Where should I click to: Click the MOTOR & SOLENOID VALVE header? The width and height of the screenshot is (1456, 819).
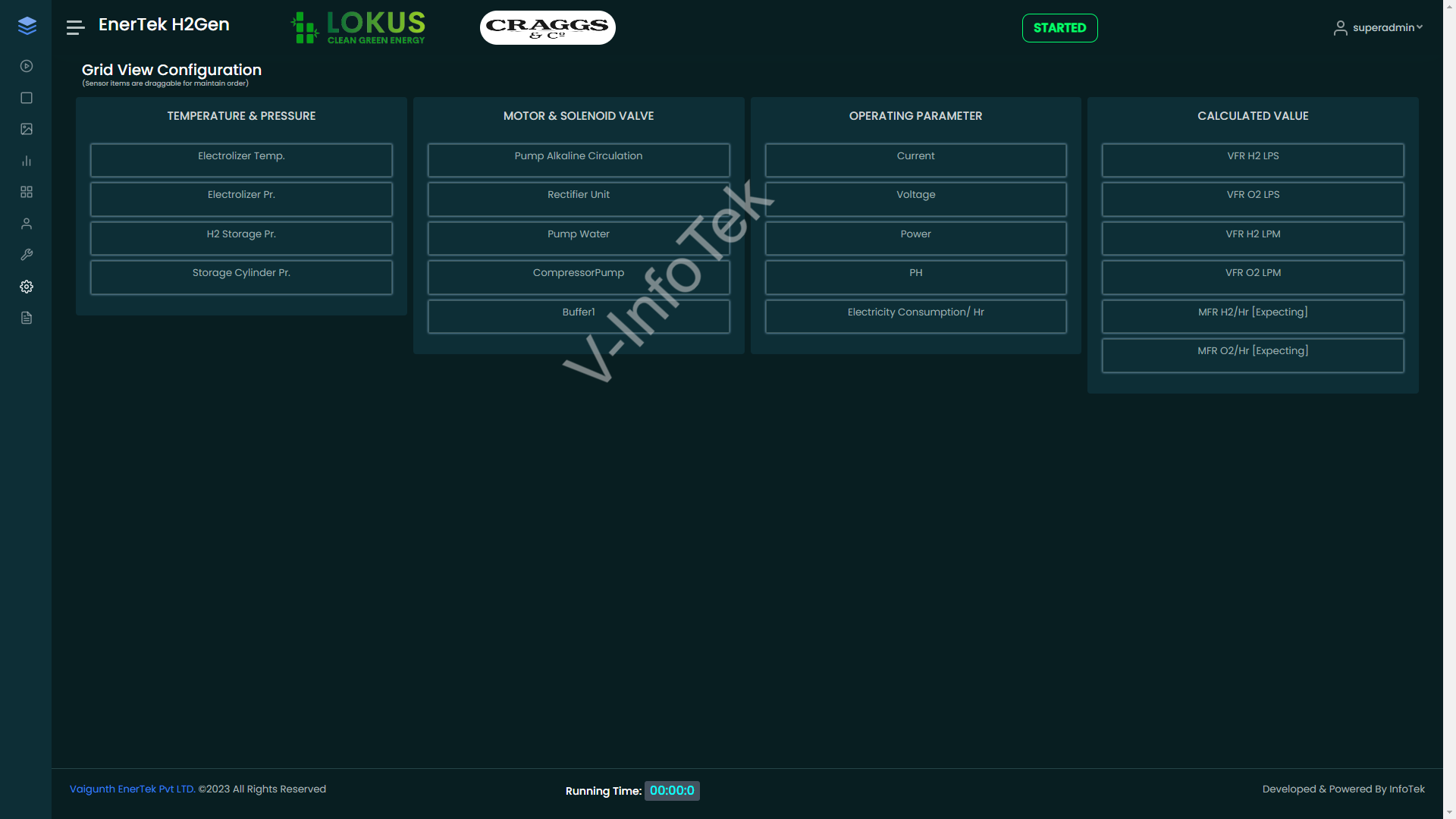pos(579,116)
